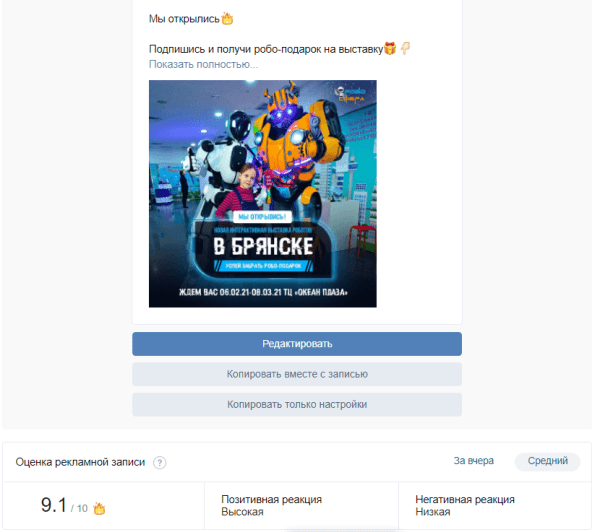Click the fire icon beside the 9.1 score
600x532 pixels.
pos(99,508)
